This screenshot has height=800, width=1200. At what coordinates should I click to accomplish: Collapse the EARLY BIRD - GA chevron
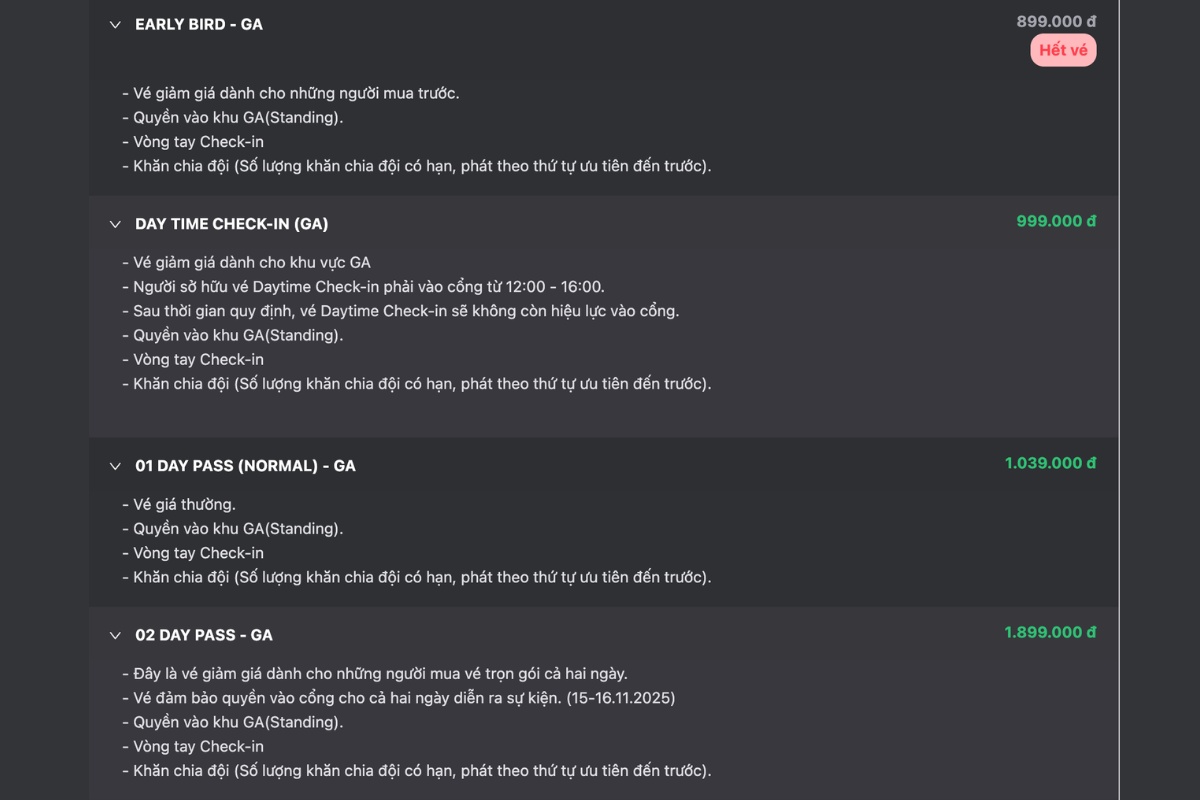pos(115,24)
